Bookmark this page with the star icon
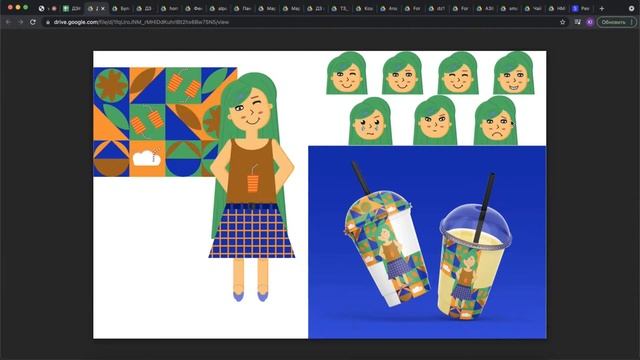The image size is (640, 360). (562, 22)
